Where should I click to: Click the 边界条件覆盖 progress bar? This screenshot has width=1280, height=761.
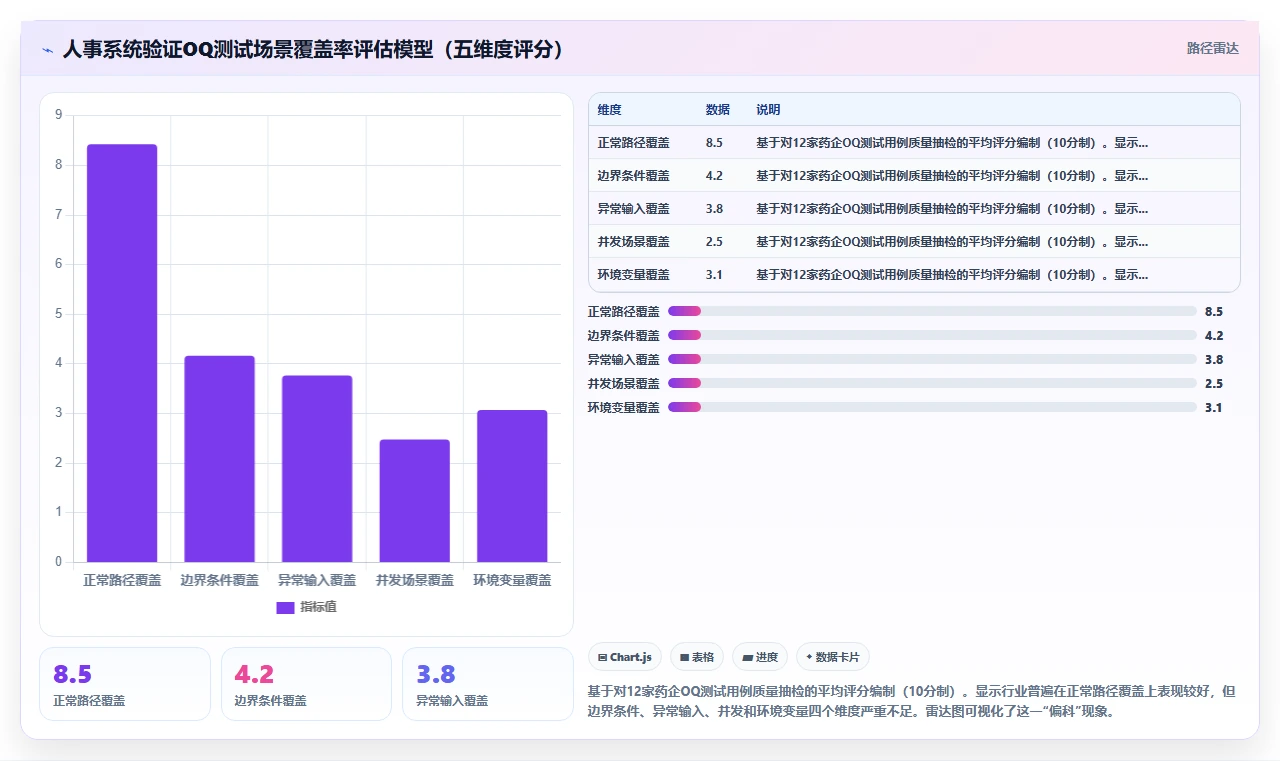point(932,336)
